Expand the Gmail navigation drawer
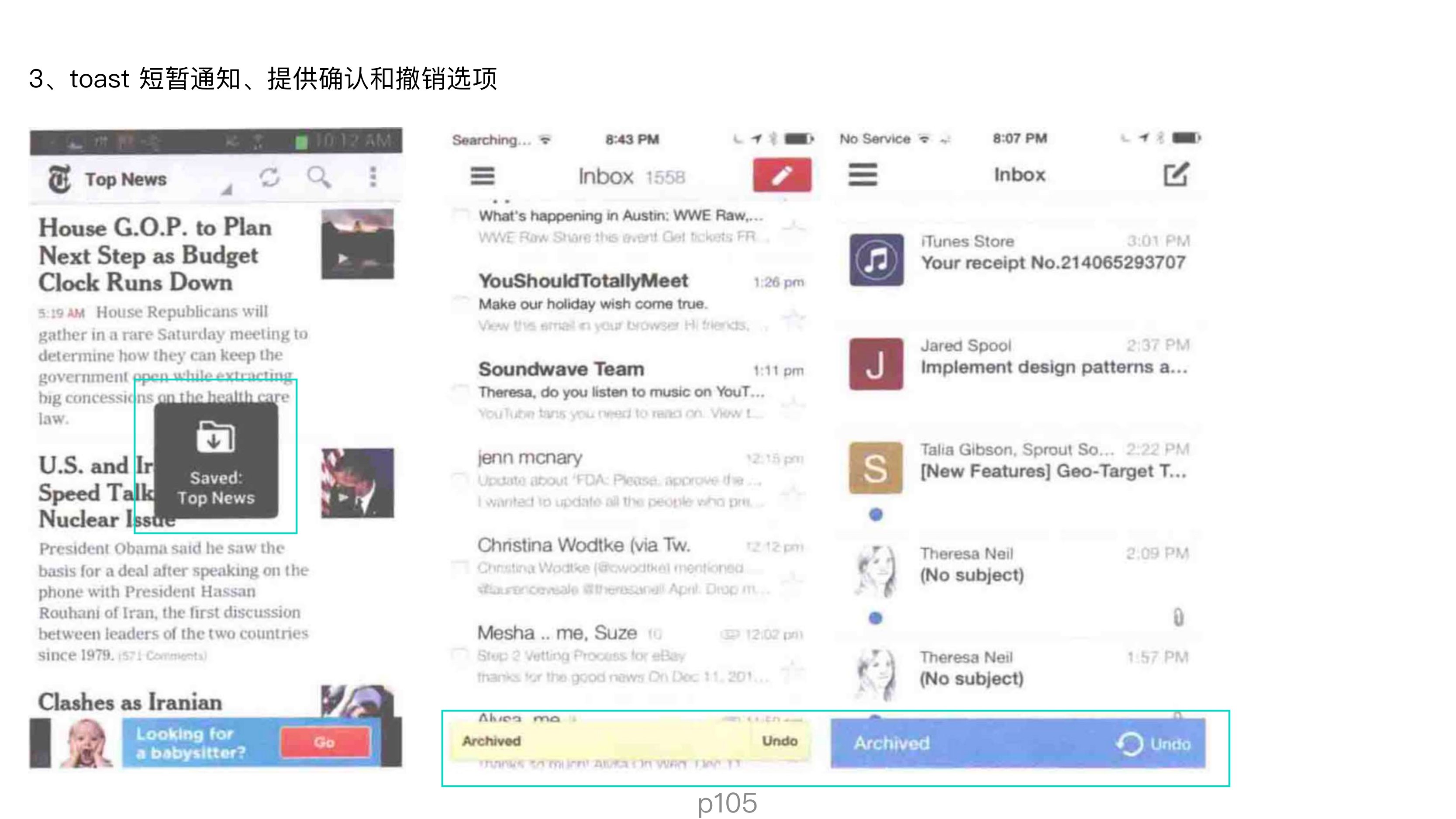Viewport: 1456px width, 819px height. [483, 176]
